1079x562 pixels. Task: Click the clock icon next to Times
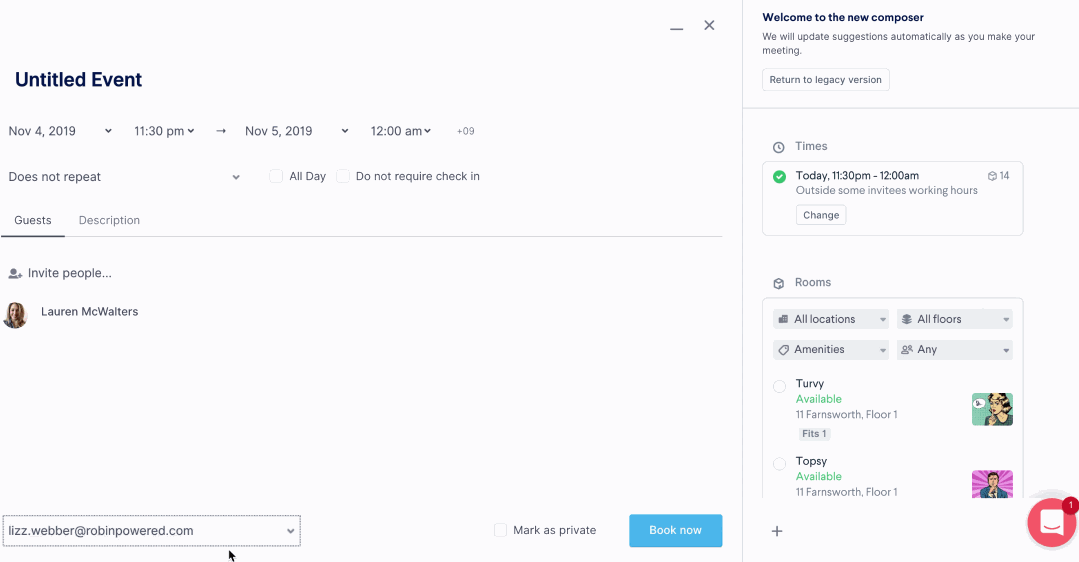pyautogui.click(x=778, y=147)
